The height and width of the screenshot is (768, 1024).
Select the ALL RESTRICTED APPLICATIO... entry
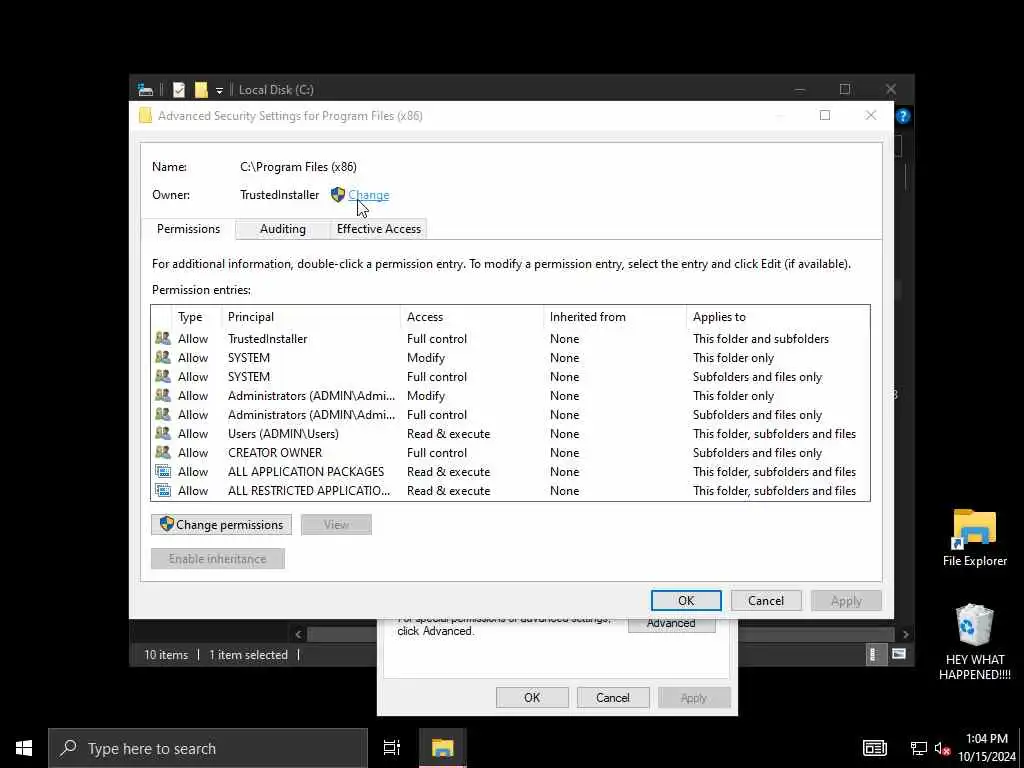pos(510,490)
